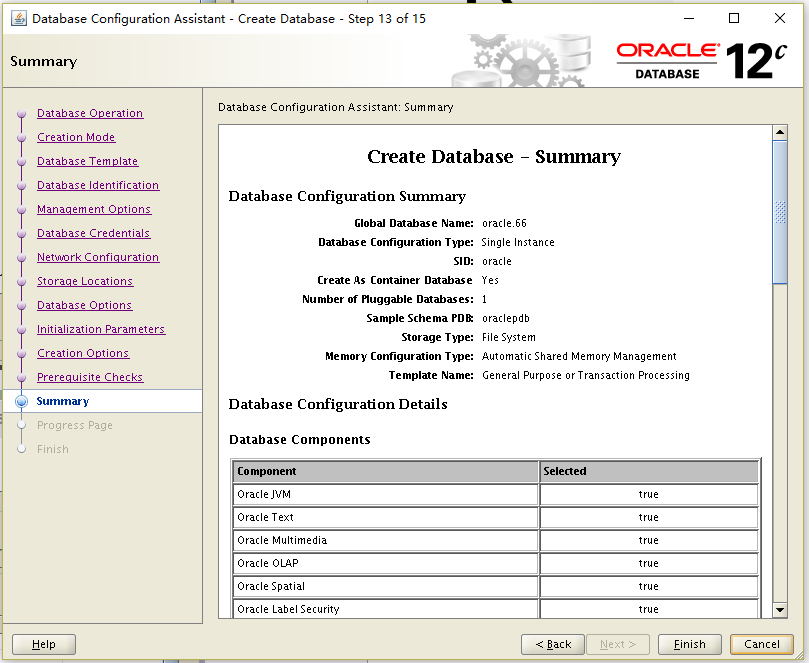The height and width of the screenshot is (663, 809).
Task: Open Database Options step
Action: click(x=85, y=305)
